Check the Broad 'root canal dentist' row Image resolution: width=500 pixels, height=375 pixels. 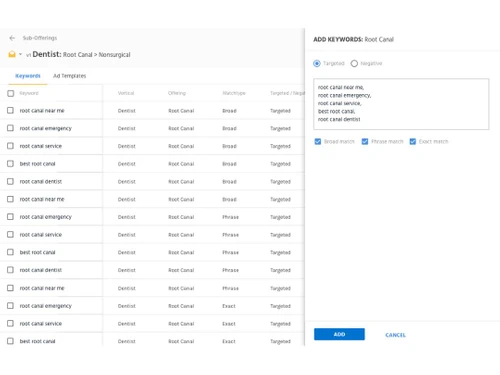tap(11, 181)
